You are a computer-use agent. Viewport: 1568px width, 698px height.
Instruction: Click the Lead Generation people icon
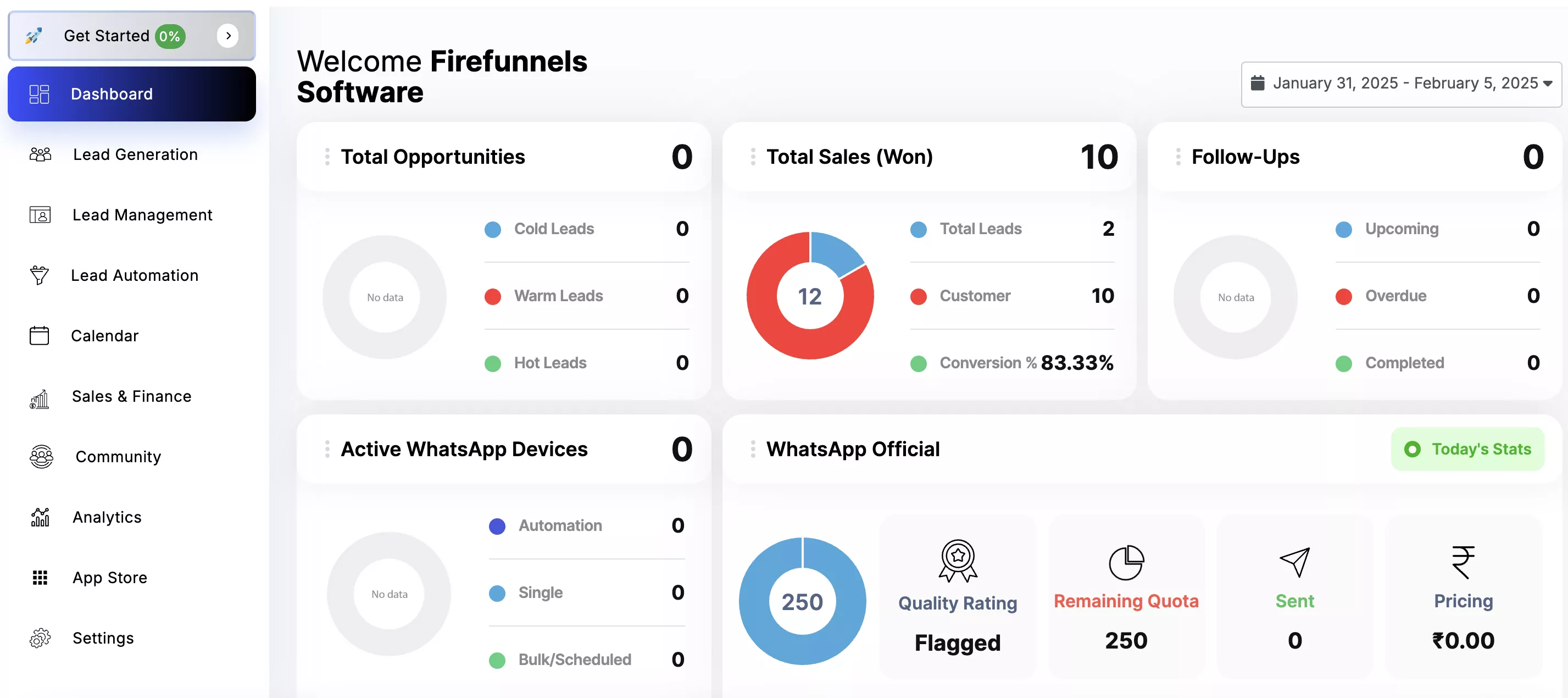coord(40,154)
